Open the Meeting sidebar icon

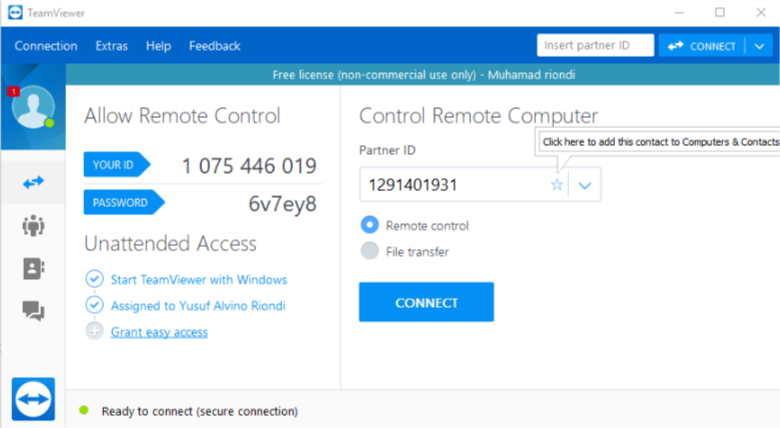tap(33, 225)
